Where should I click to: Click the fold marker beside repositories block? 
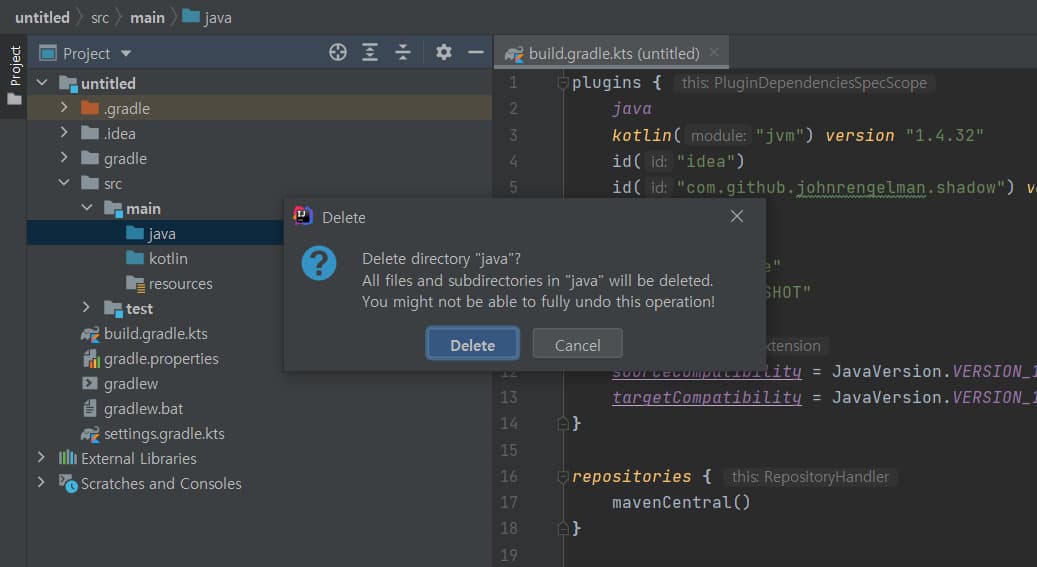pos(562,477)
